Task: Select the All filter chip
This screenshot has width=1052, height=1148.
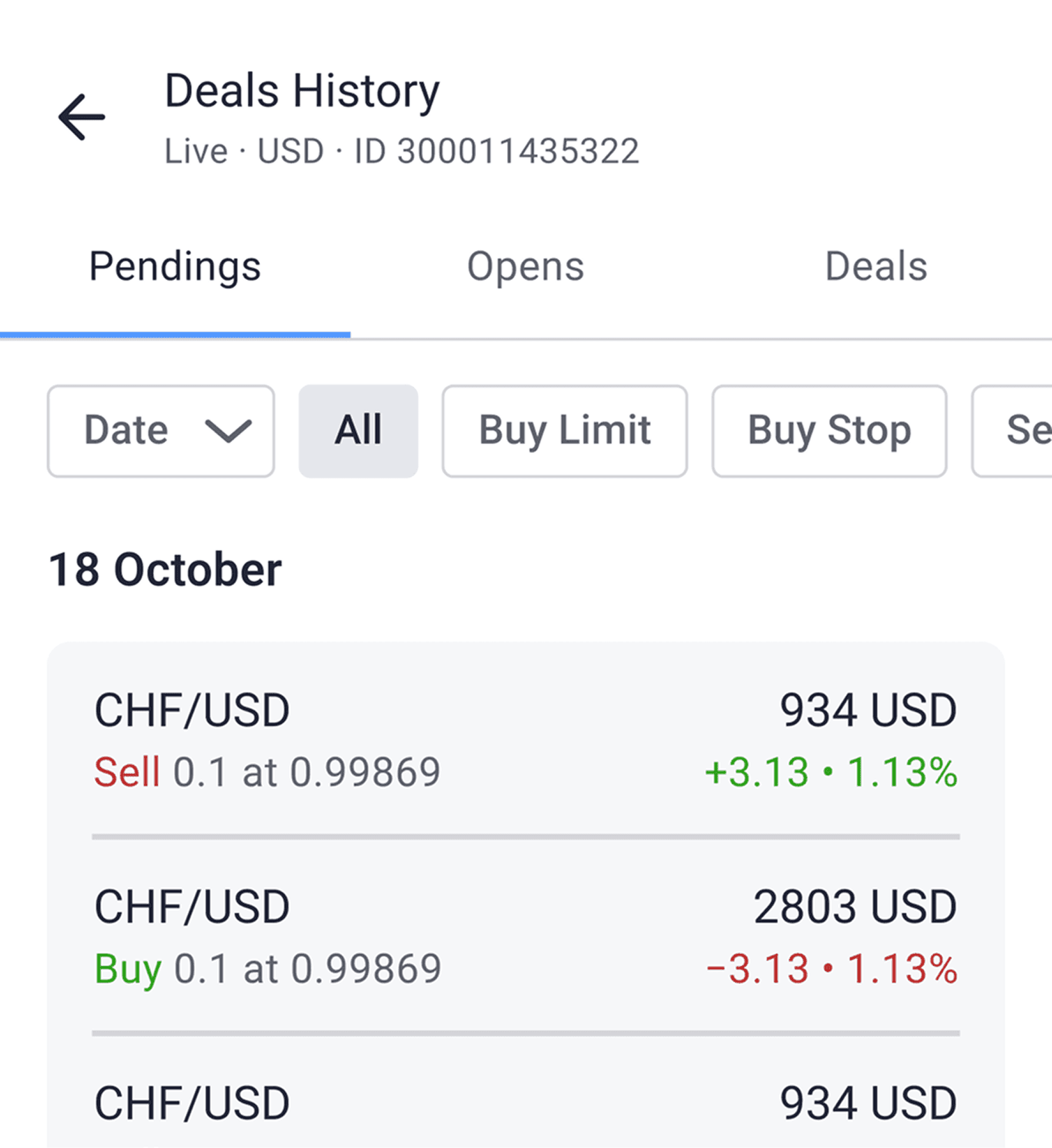Action: 358,431
